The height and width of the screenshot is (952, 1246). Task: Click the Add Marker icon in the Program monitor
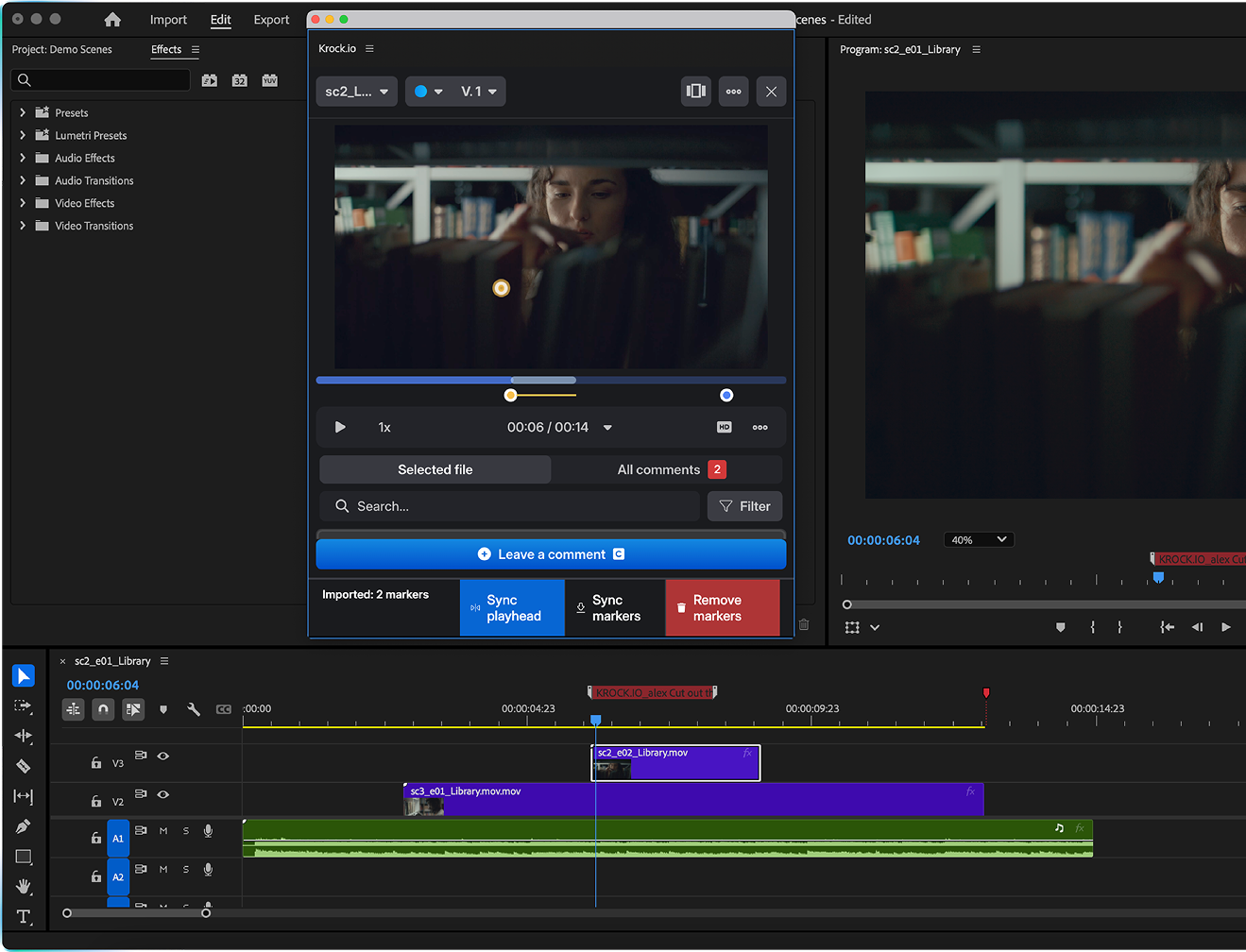[1060, 626]
